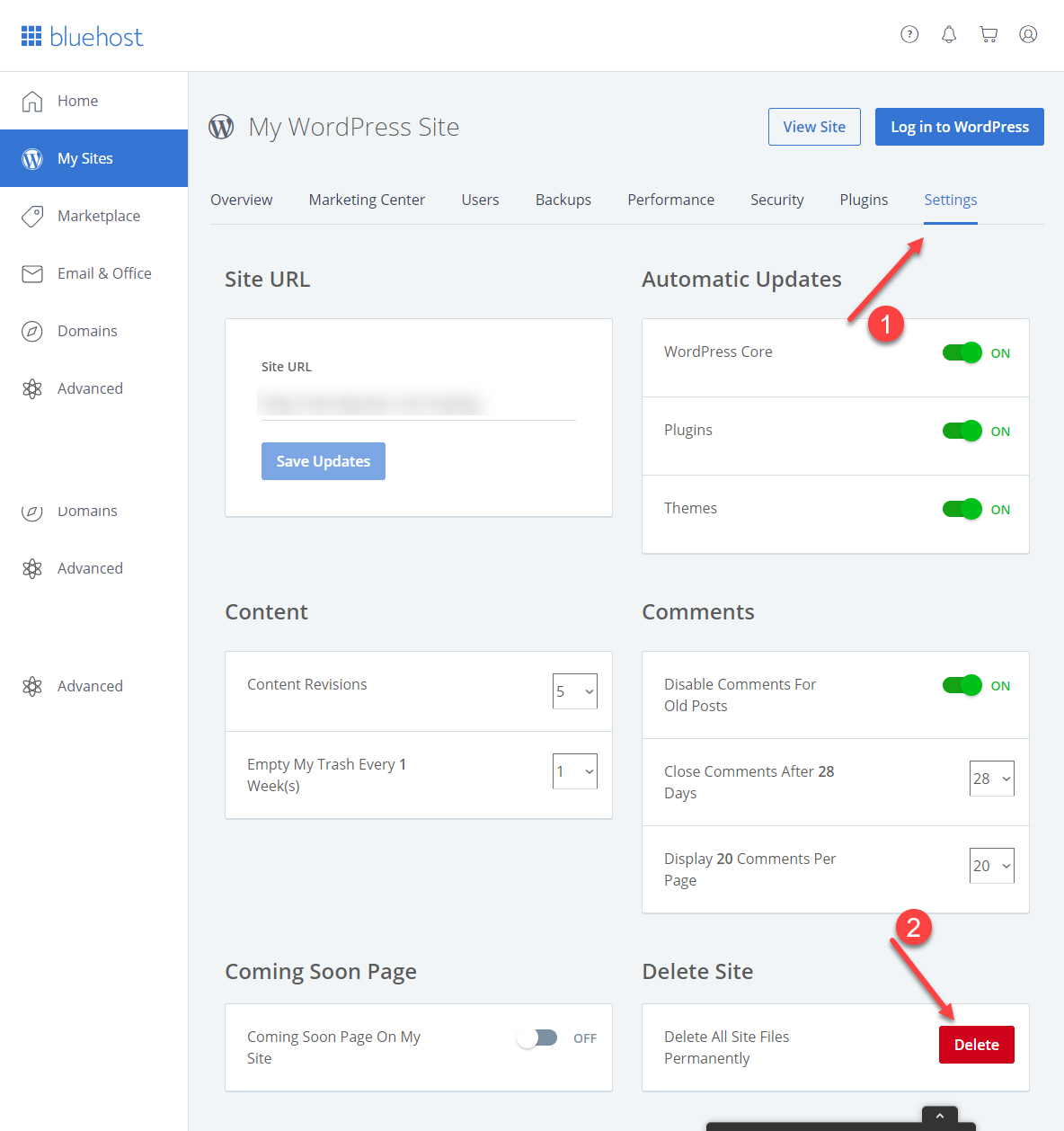Open the Performance tab
Viewport: 1064px width, 1131px height.
(671, 200)
